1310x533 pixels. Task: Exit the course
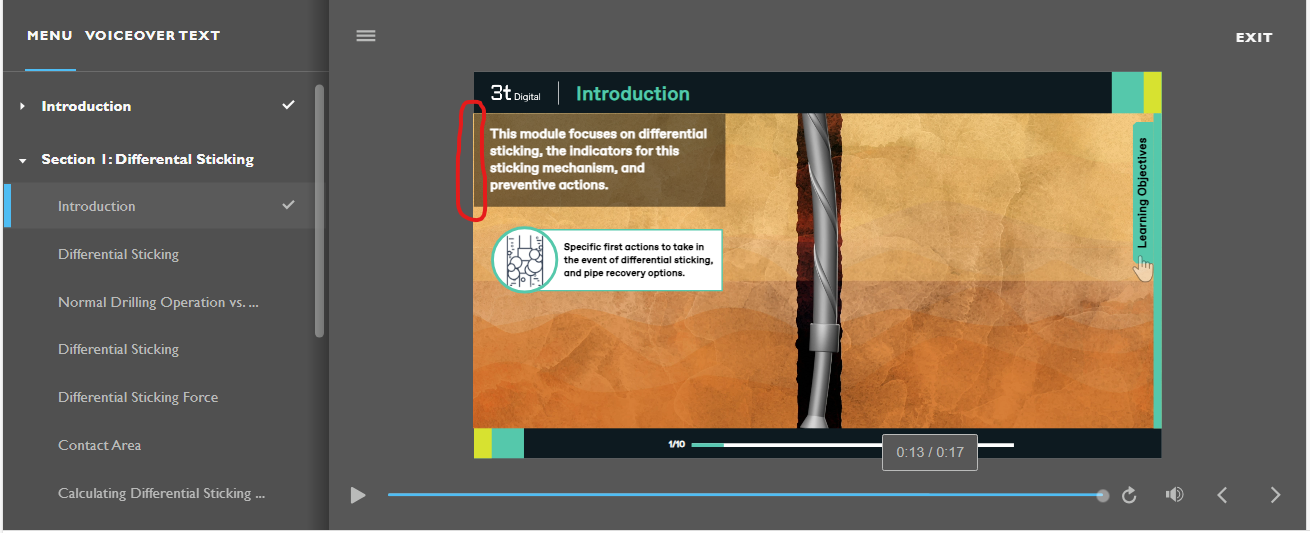point(1254,37)
